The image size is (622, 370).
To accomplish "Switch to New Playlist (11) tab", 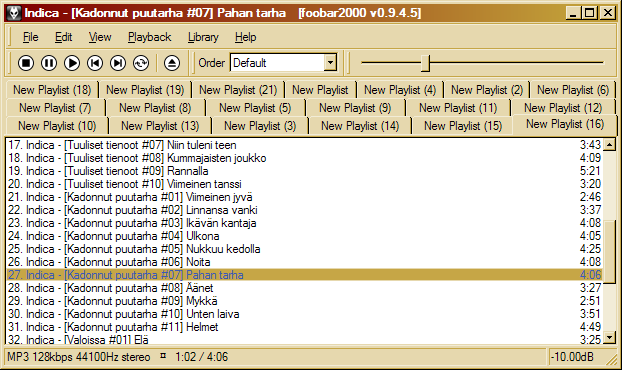I will click(458, 108).
